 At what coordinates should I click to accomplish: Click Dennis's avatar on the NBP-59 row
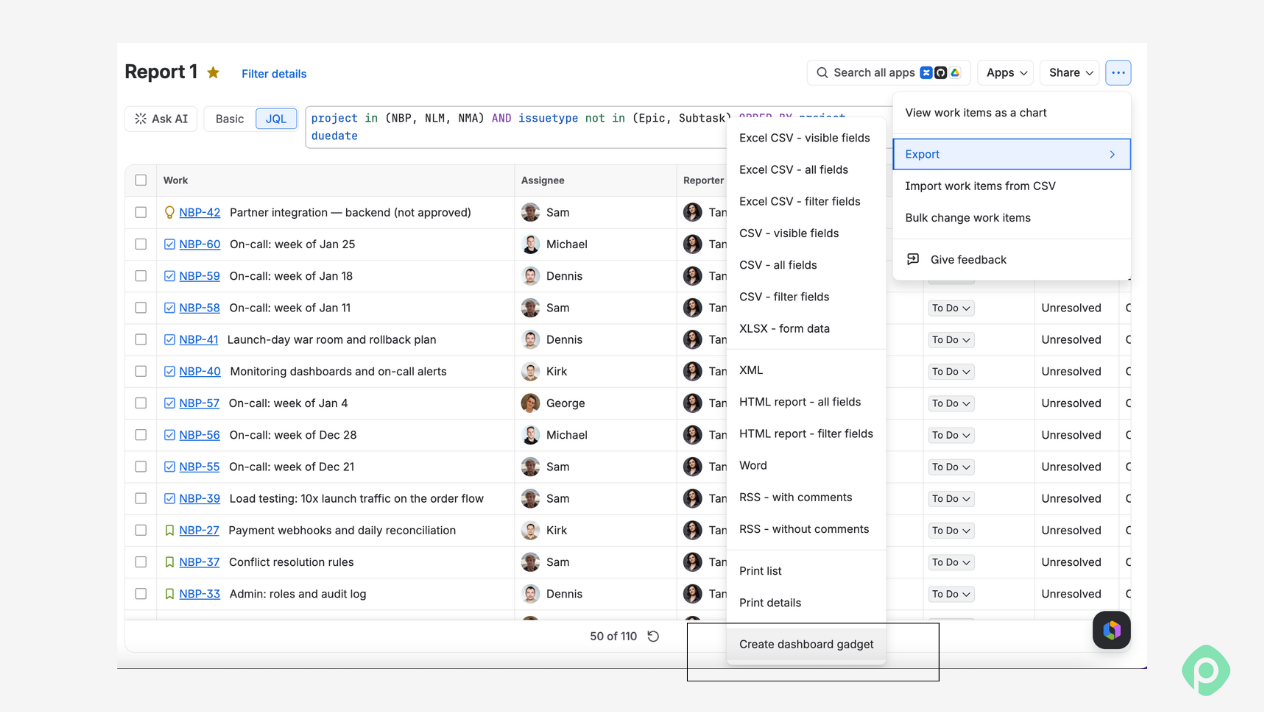[x=530, y=276]
